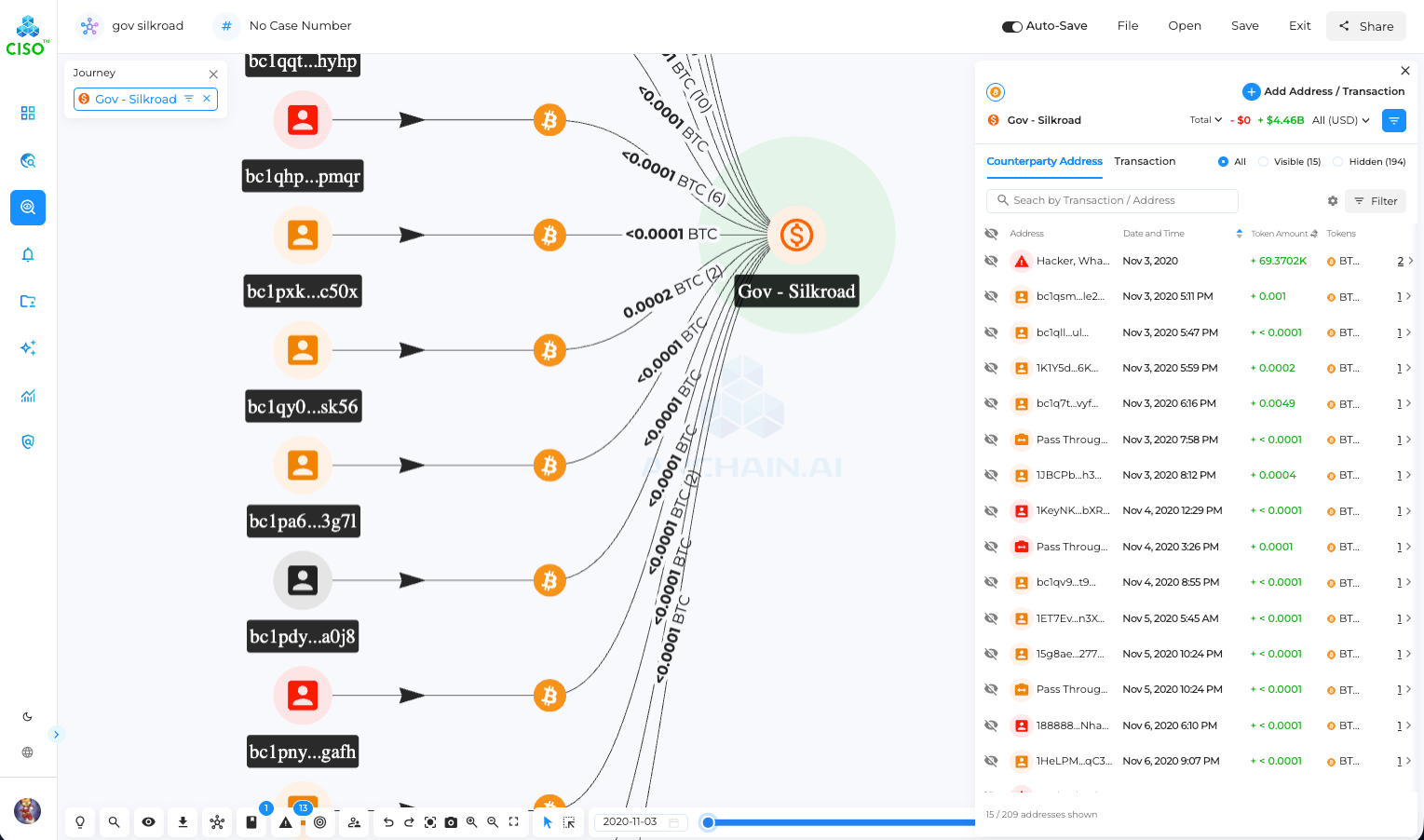
Task: Open the notes book icon with badge
Action: 251,822
